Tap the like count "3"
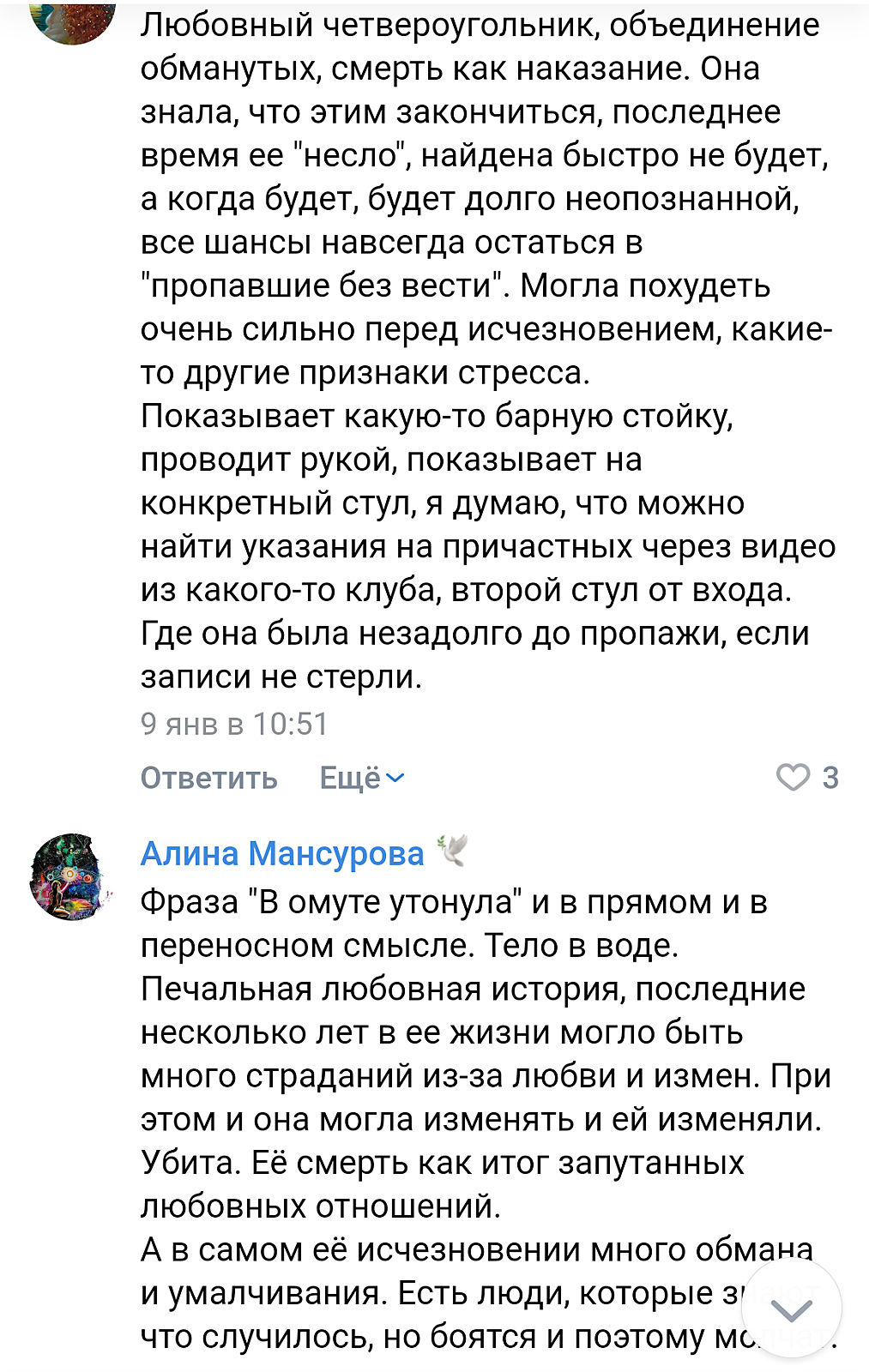This screenshot has width=869, height=1372. click(x=830, y=777)
